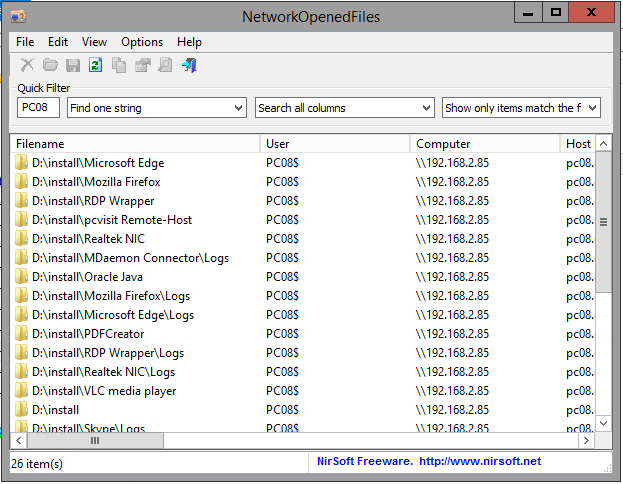Click the open folder toolbar icon
623x484 pixels.
(50, 66)
